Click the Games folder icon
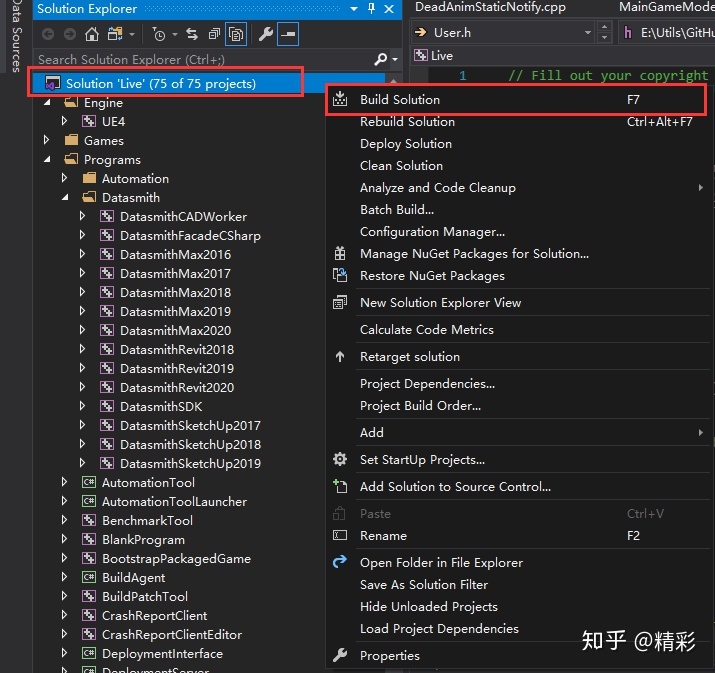 pyautogui.click(x=71, y=140)
